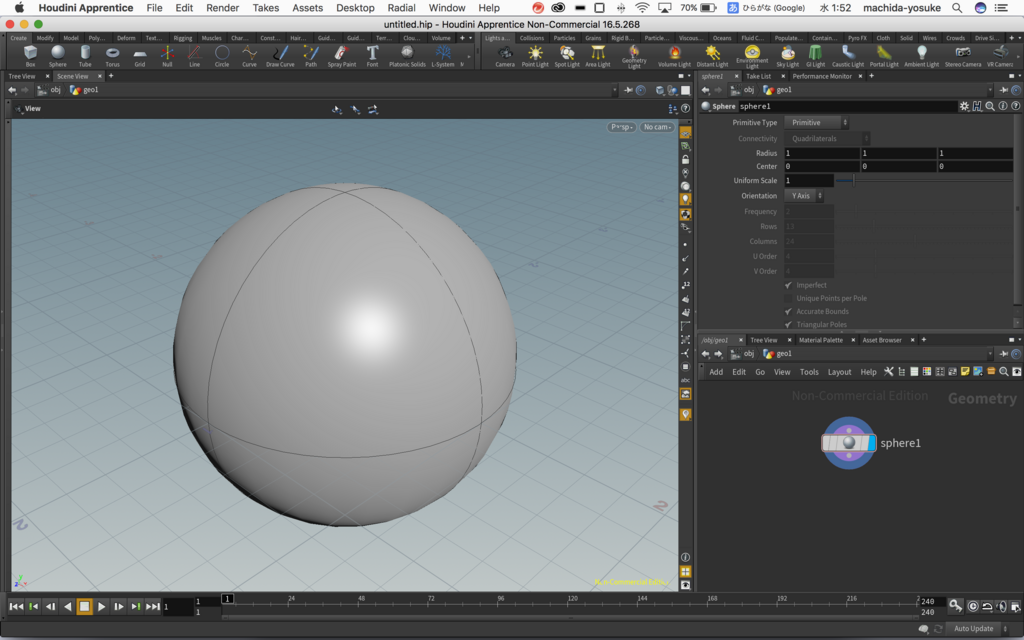Open the Connectivity Quadrilaterals dropdown

827,138
